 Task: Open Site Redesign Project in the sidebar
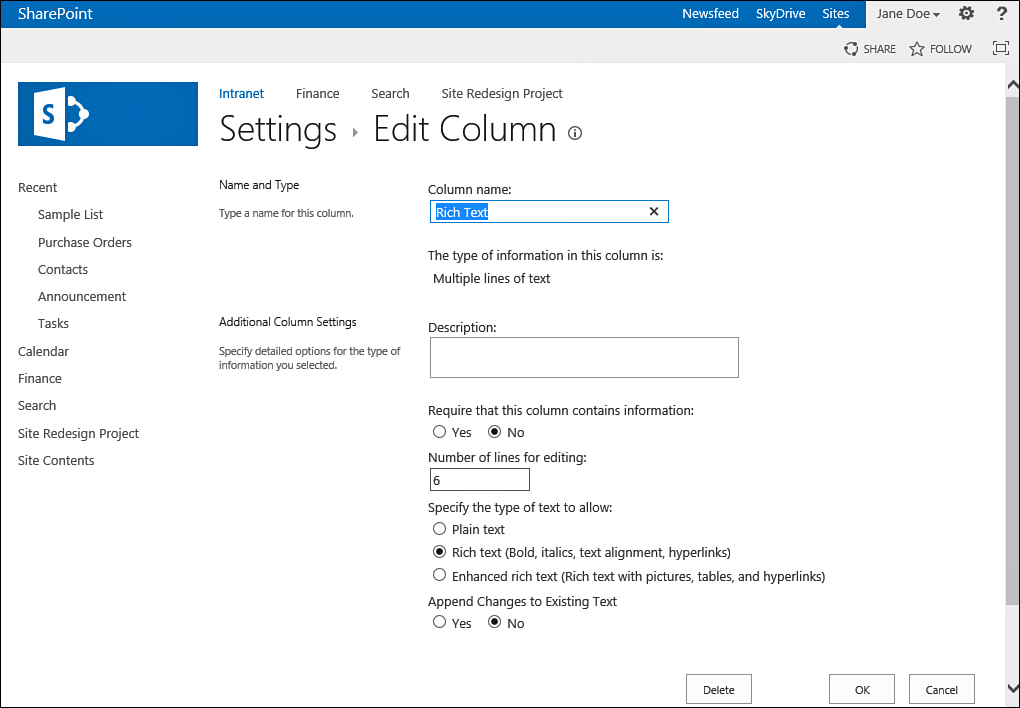tap(79, 433)
